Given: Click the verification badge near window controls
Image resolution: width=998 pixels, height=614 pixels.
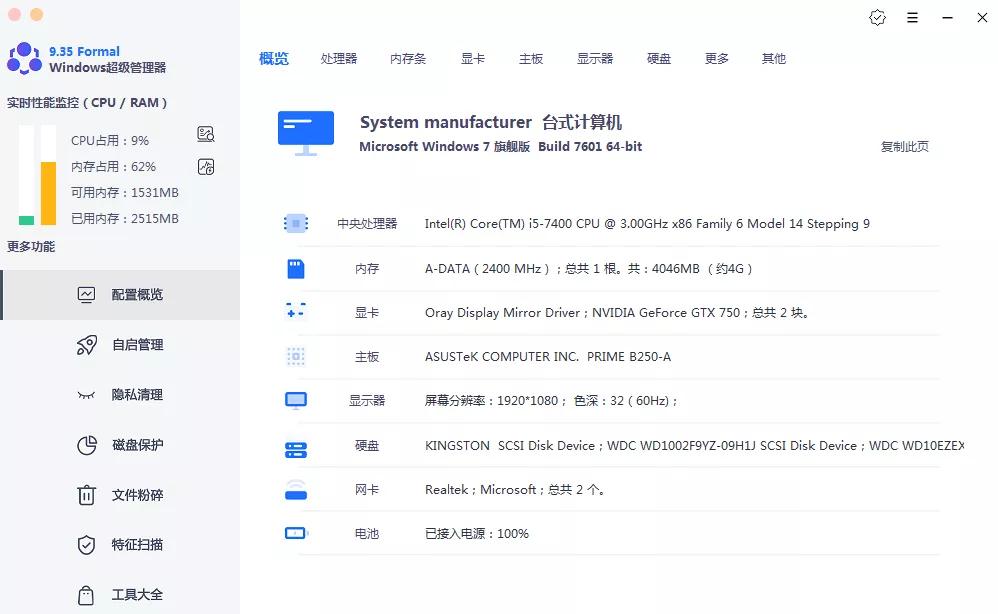Looking at the screenshot, I should point(877,17).
